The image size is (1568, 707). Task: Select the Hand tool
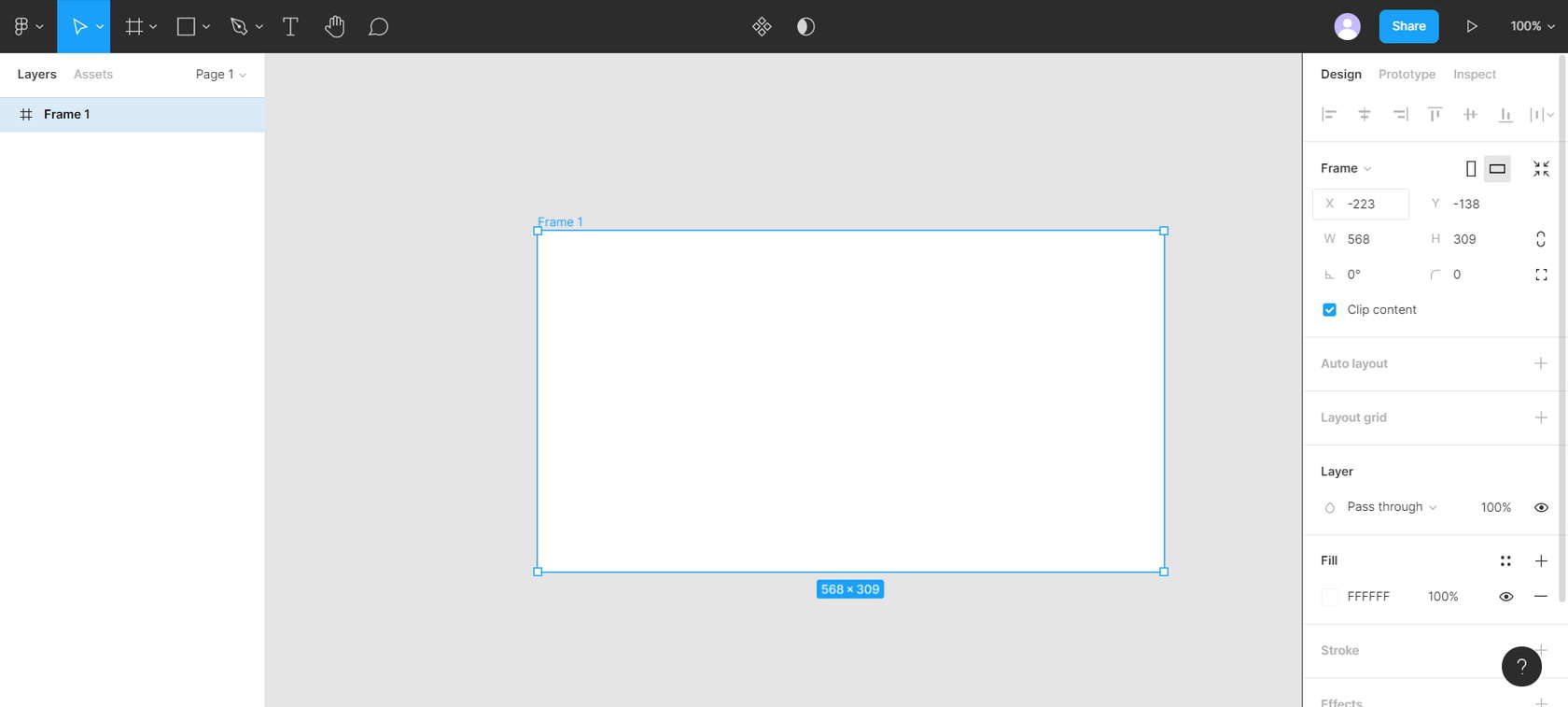[x=334, y=27]
